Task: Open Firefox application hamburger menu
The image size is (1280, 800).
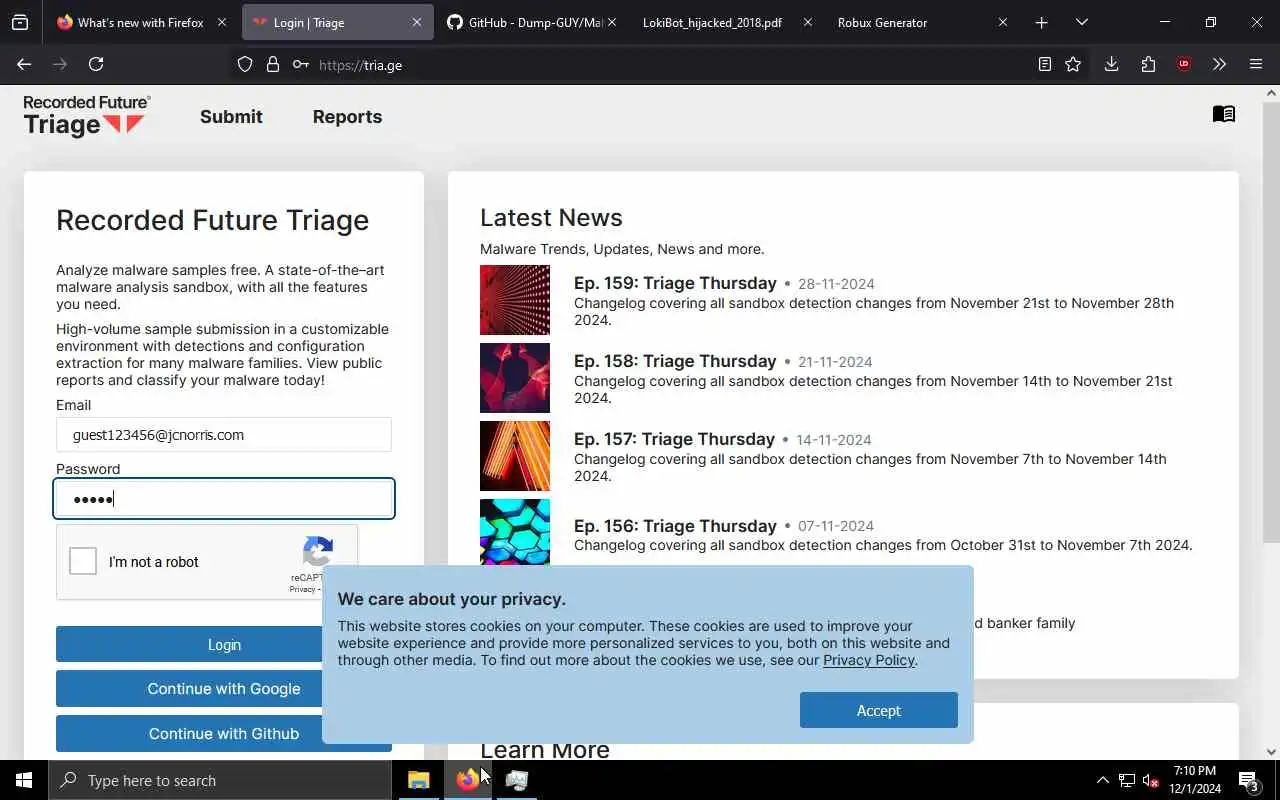Action: click(1256, 64)
